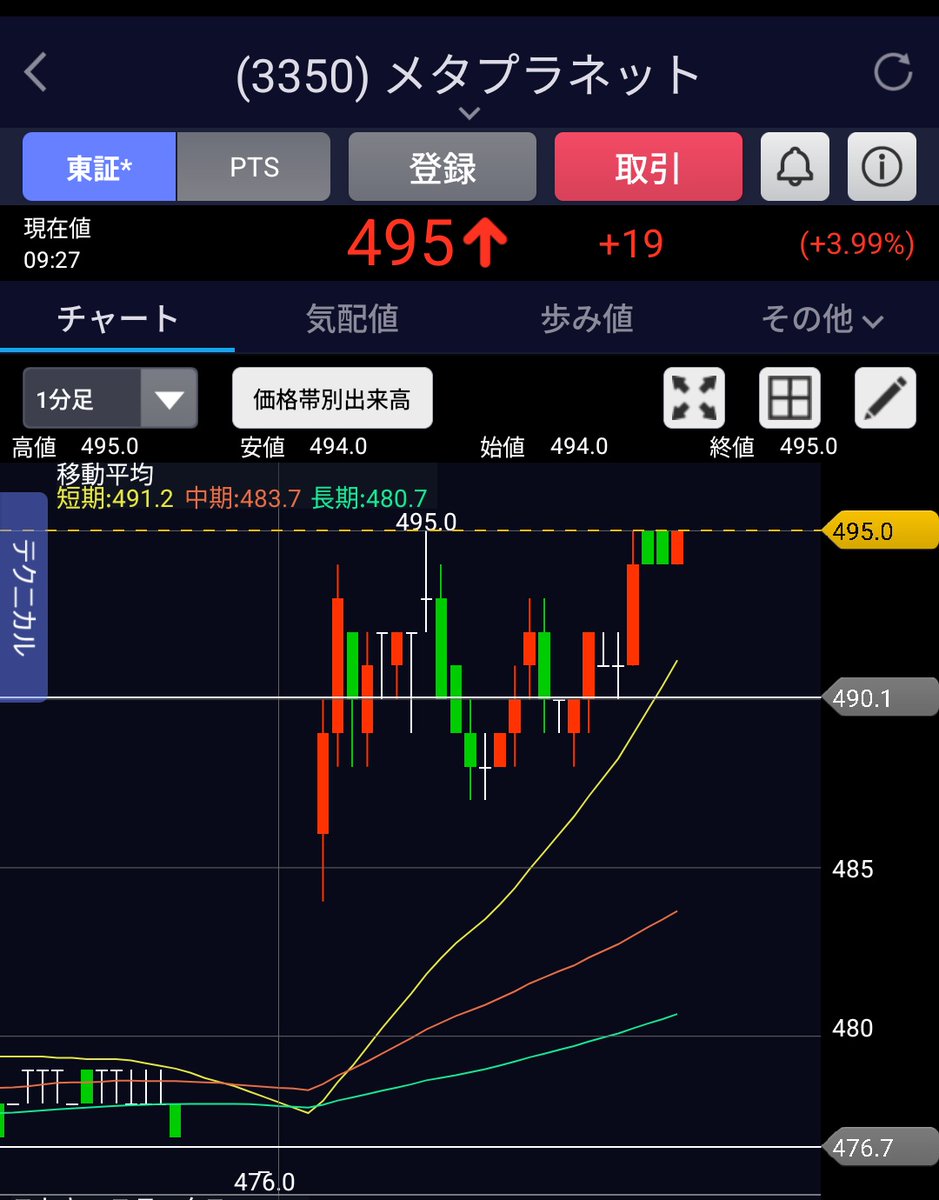Tap the (3350) メタプラネット title
The image size is (939, 1200).
point(468,75)
